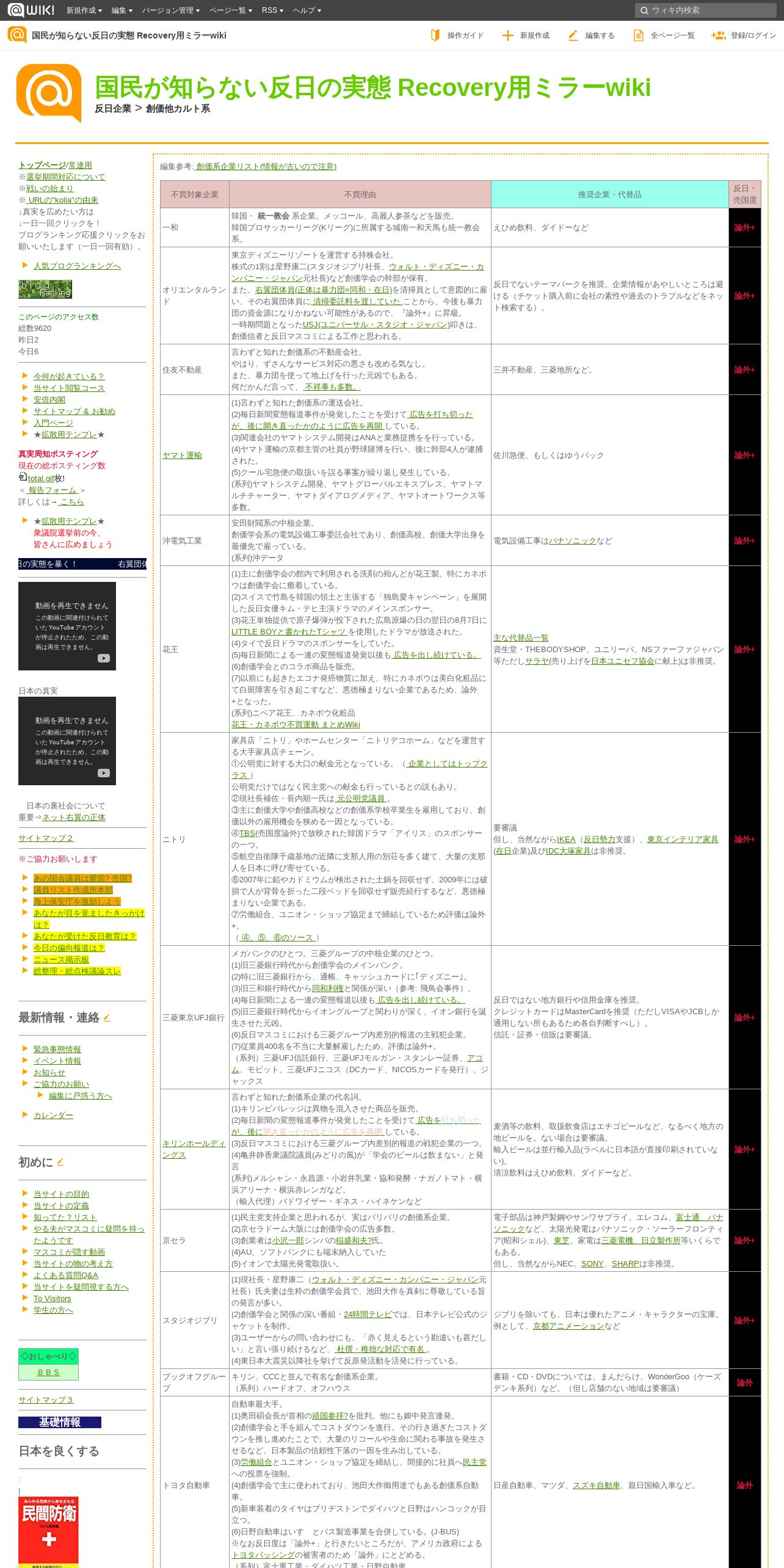Click the total.gif file icon
The image size is (784, 1568).
pyautogui.click(x=23, y=477)
